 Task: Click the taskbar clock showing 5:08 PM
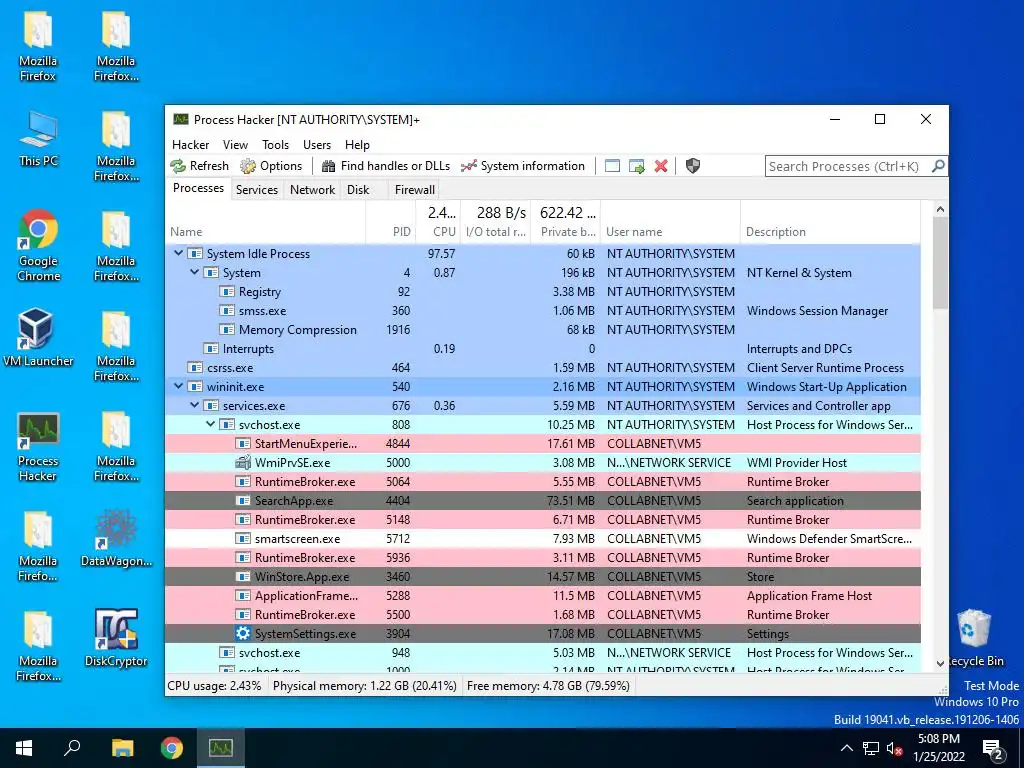(x=938, y=748)
